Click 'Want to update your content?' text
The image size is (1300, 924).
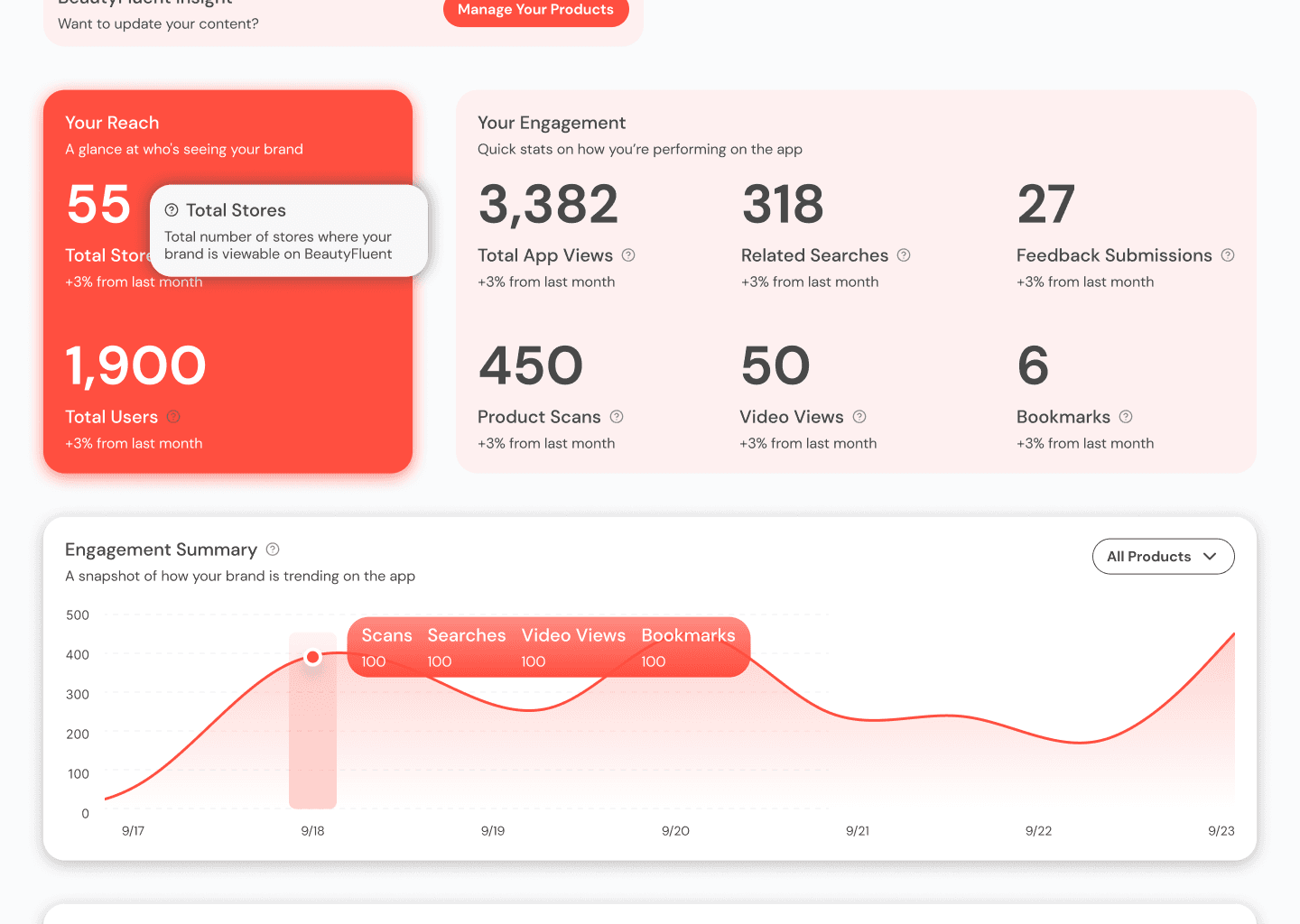coord(158,23)
